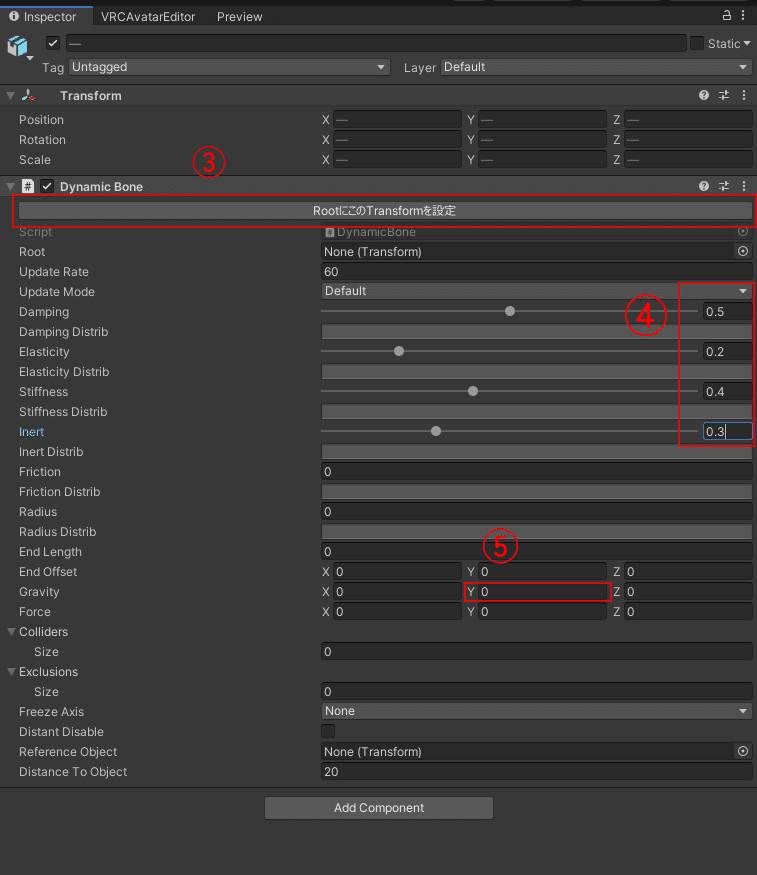
Task: Open Transform component three-dot menu
Action: [744, 95]
